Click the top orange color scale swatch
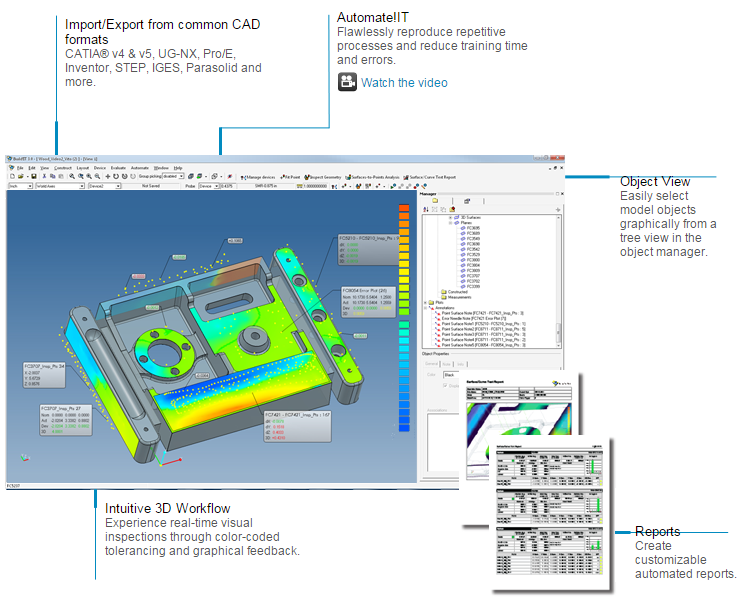The width and height of the screenshot is (739, 601). click(x=404, y=208)
